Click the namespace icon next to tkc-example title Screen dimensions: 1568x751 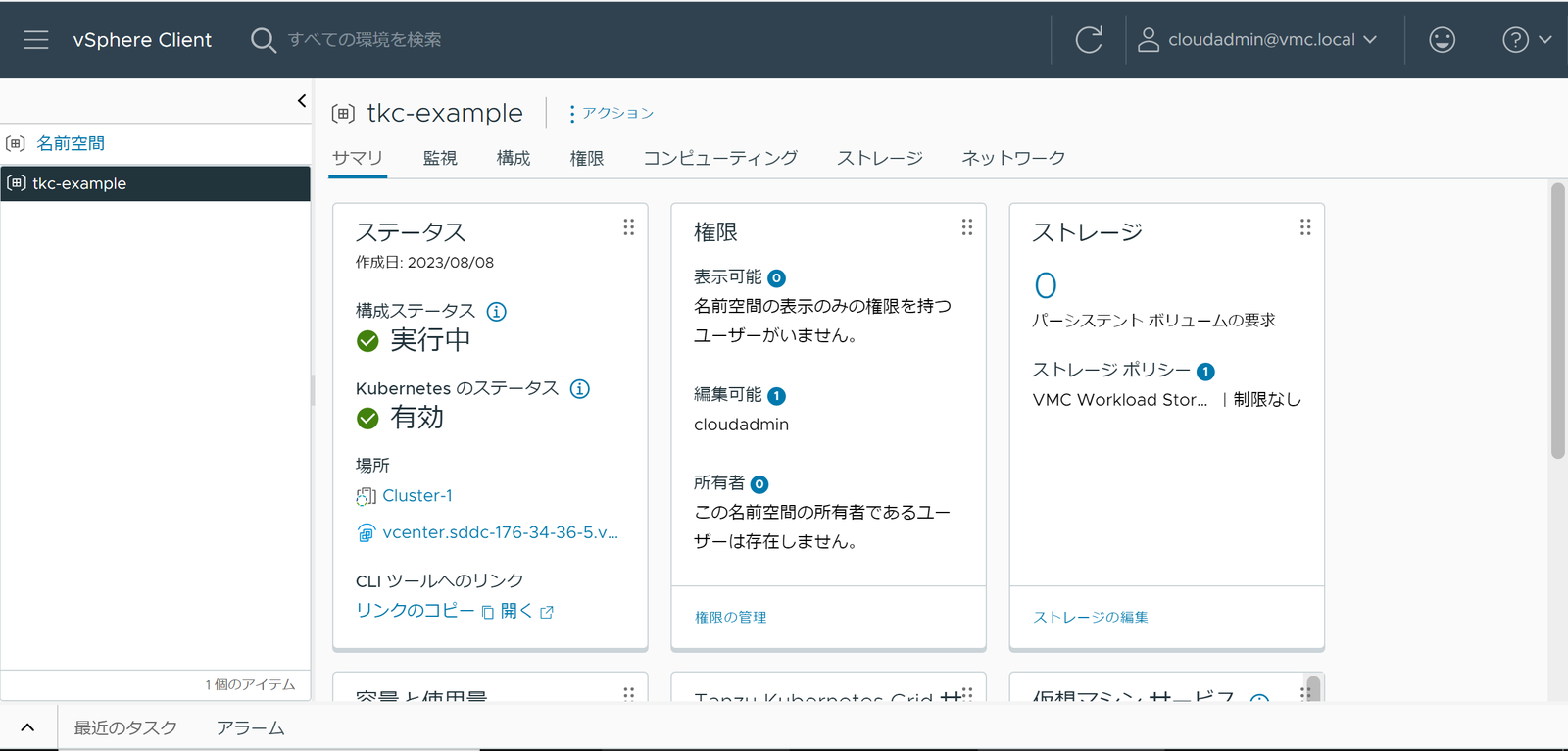point(343,114)
